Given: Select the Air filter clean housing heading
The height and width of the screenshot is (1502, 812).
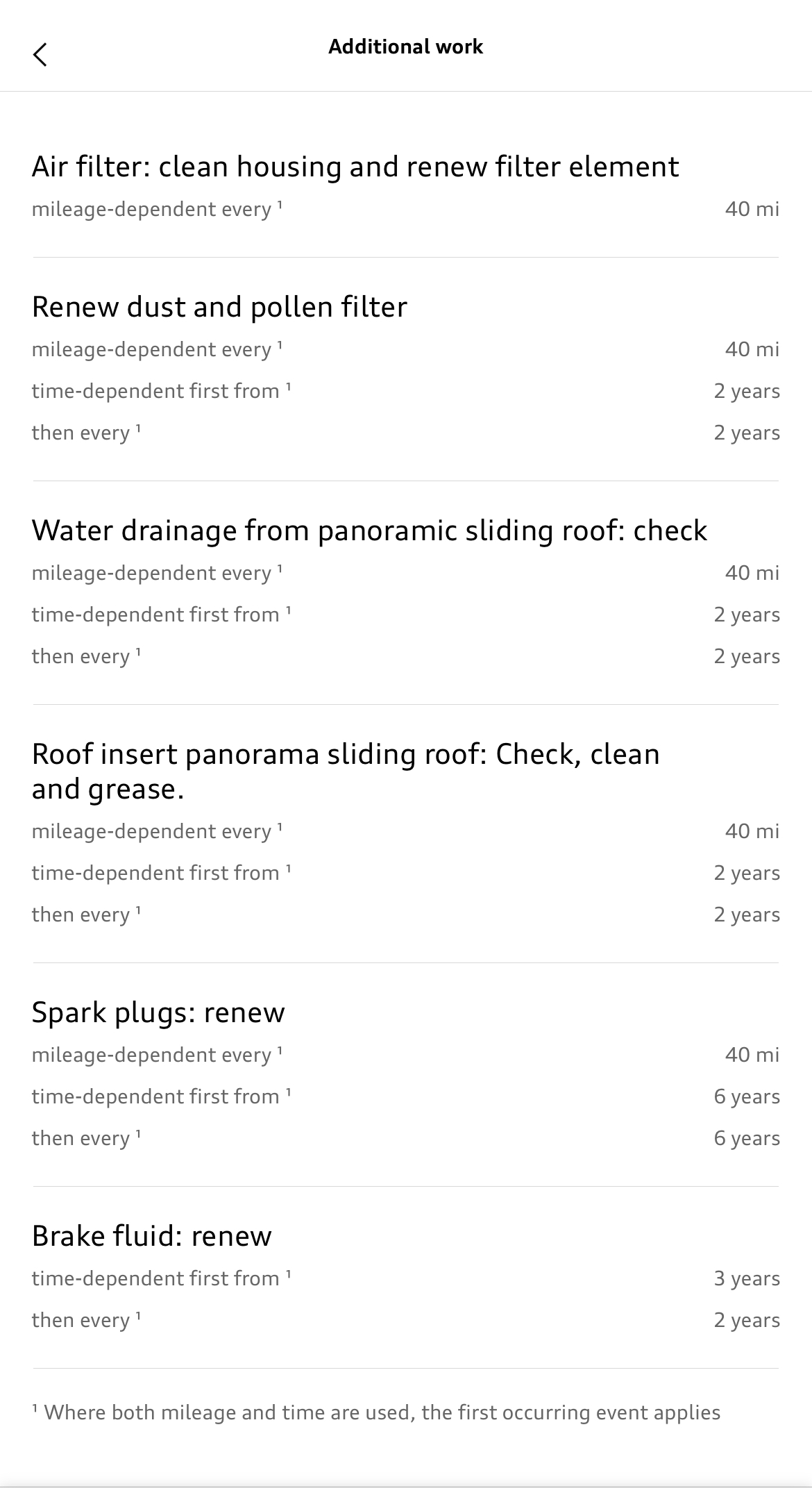Looking at the screenshot, I should pyautogui.click(x=355, y=167).
